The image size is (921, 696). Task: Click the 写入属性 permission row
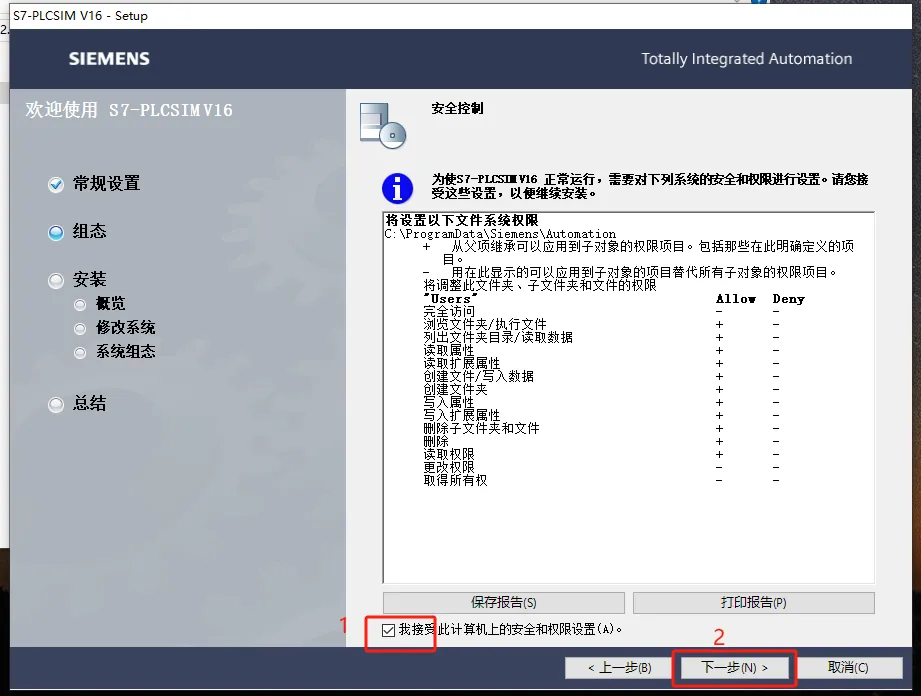point(601,402)
